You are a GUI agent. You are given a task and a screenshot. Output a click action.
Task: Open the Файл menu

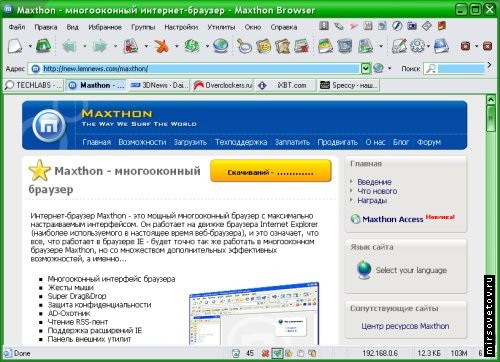tap(17, 27)
